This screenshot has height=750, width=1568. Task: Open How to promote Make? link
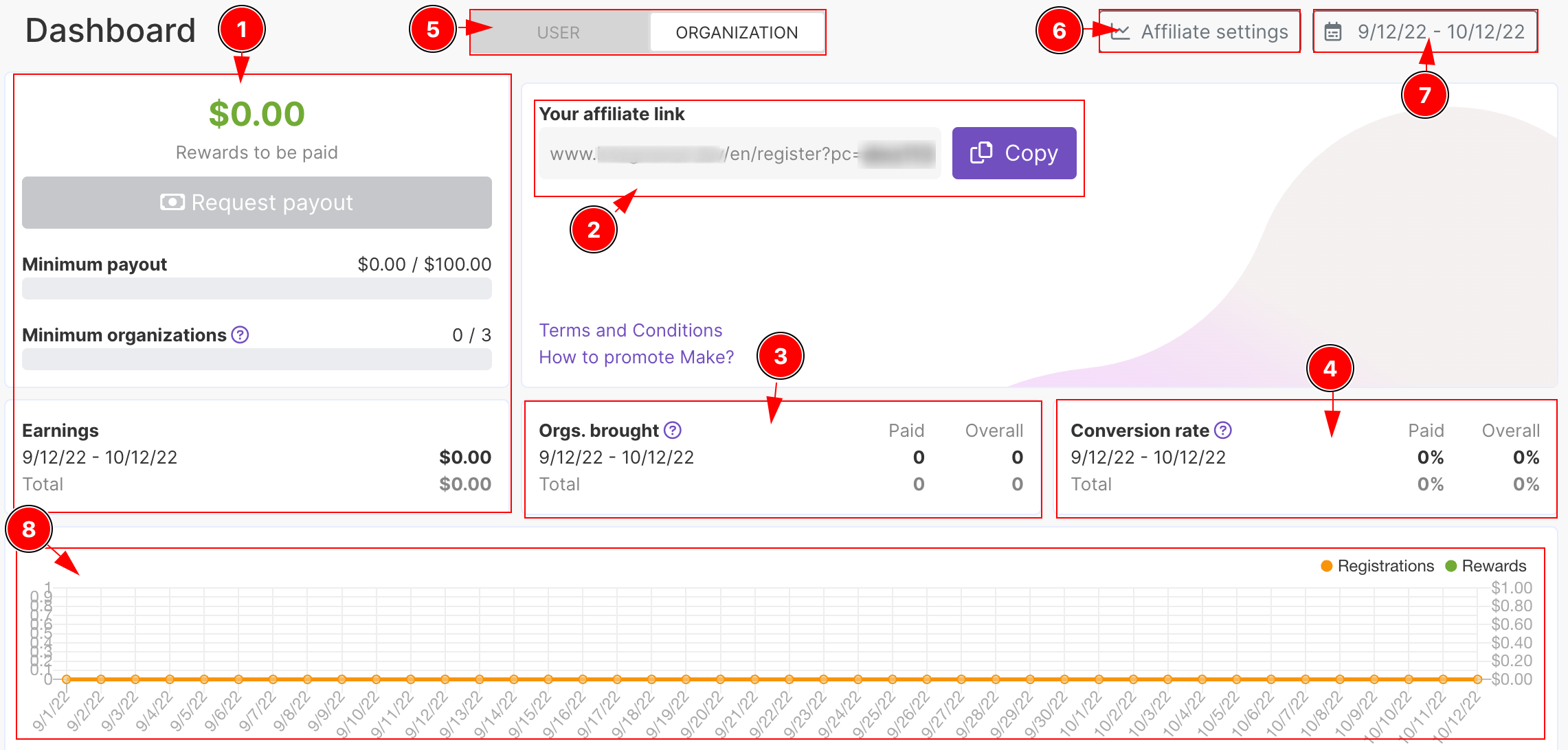[636, 357]
